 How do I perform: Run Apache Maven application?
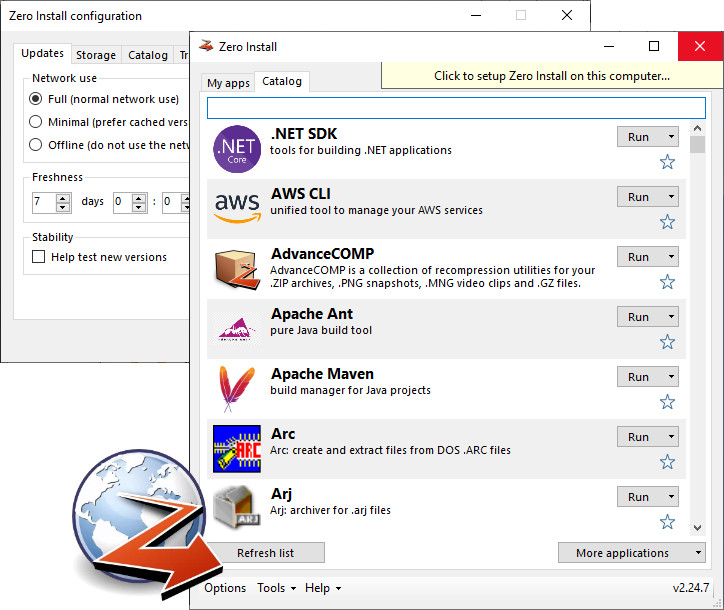point(638,377)
